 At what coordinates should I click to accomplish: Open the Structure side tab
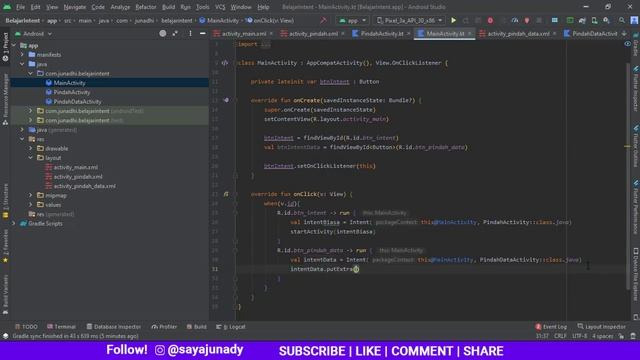point(5,202)
